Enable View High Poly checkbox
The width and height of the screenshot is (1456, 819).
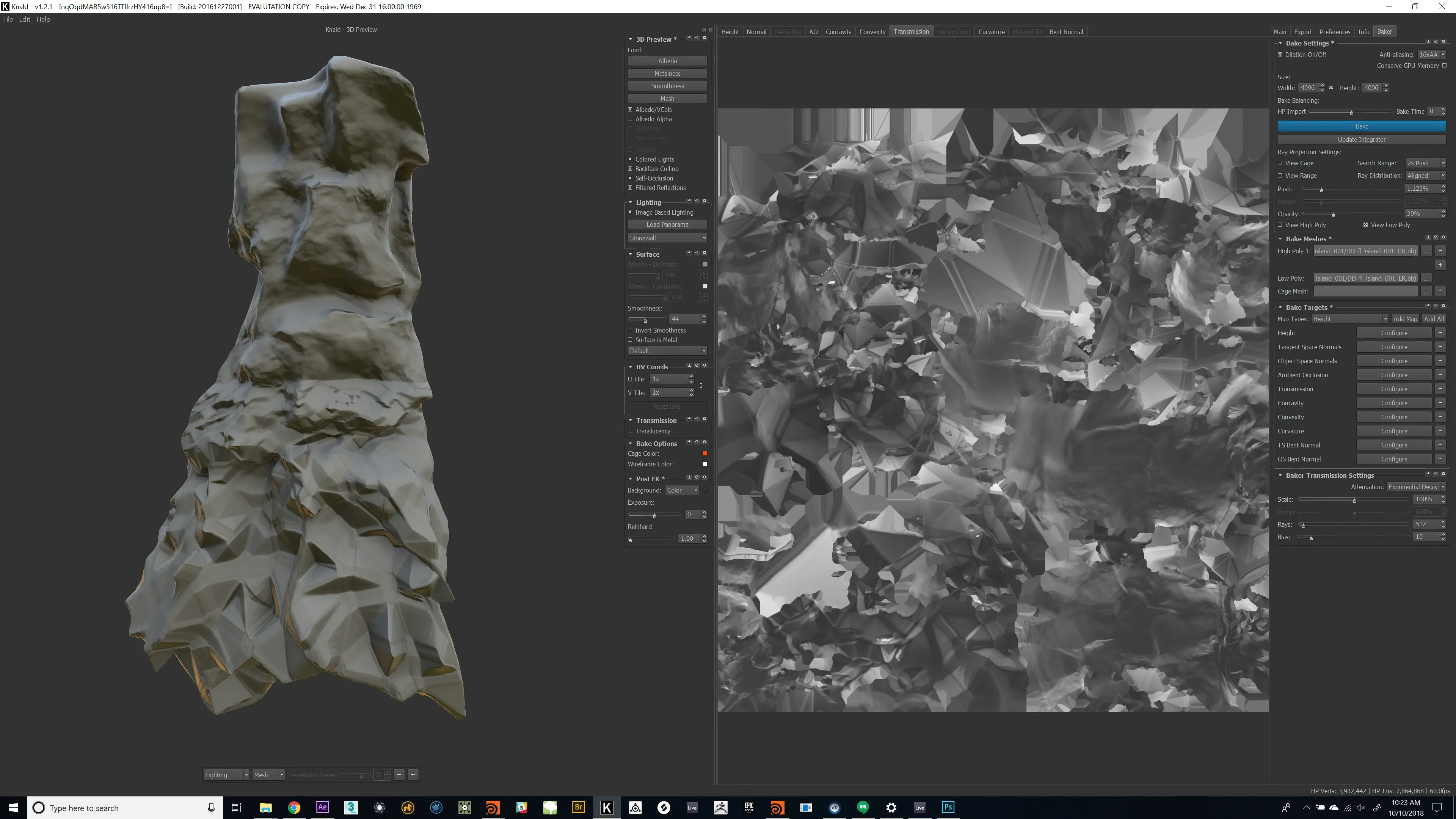pos(1280,225)
